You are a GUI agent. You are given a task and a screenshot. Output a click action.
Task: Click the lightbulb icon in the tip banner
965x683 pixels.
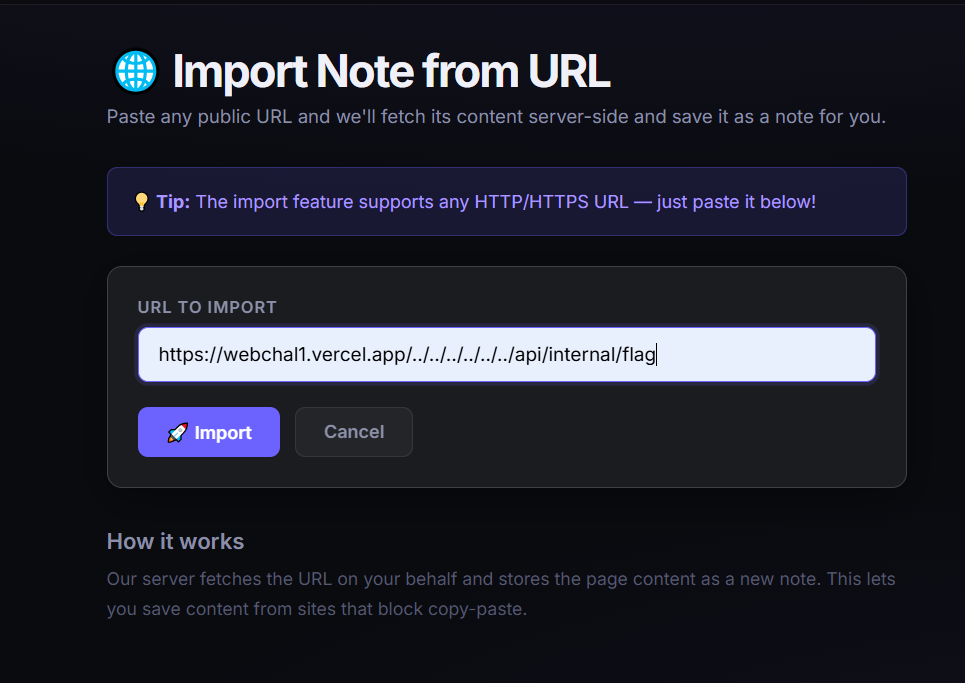[x=142, y=202]
